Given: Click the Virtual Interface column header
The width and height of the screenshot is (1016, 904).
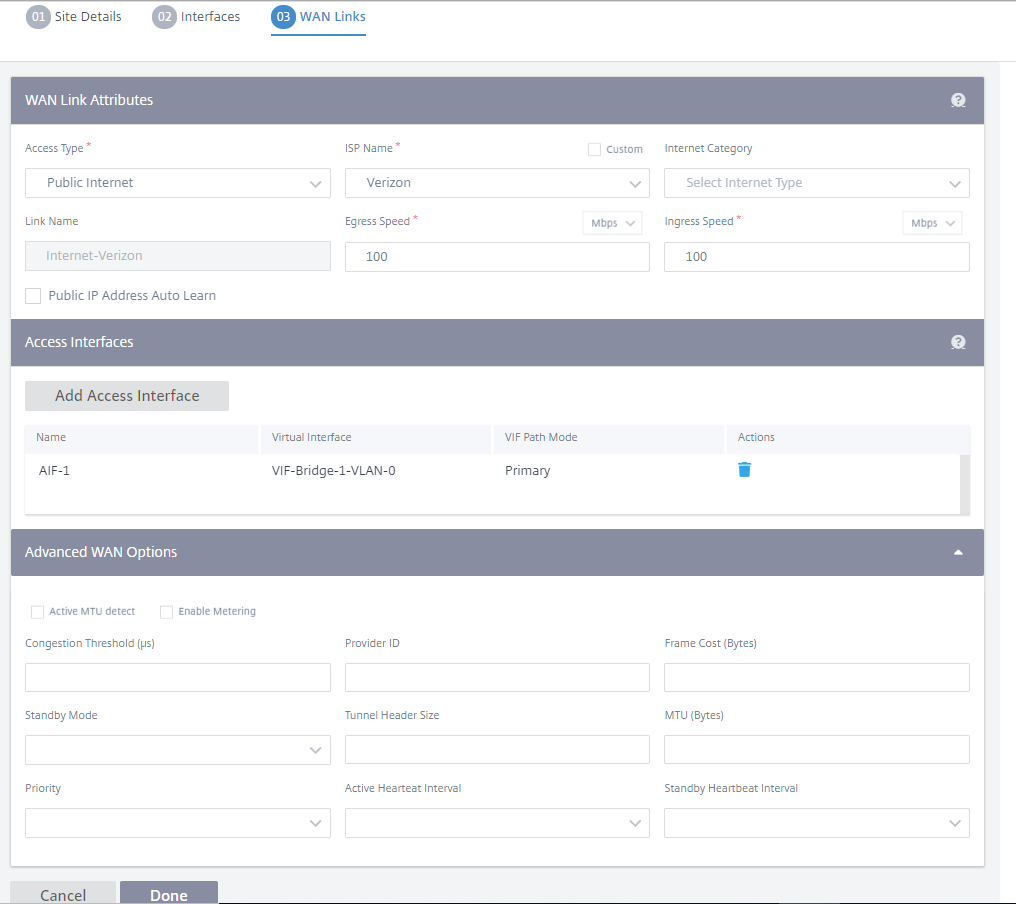Looking at the screenshot, I should coord(376,438).
